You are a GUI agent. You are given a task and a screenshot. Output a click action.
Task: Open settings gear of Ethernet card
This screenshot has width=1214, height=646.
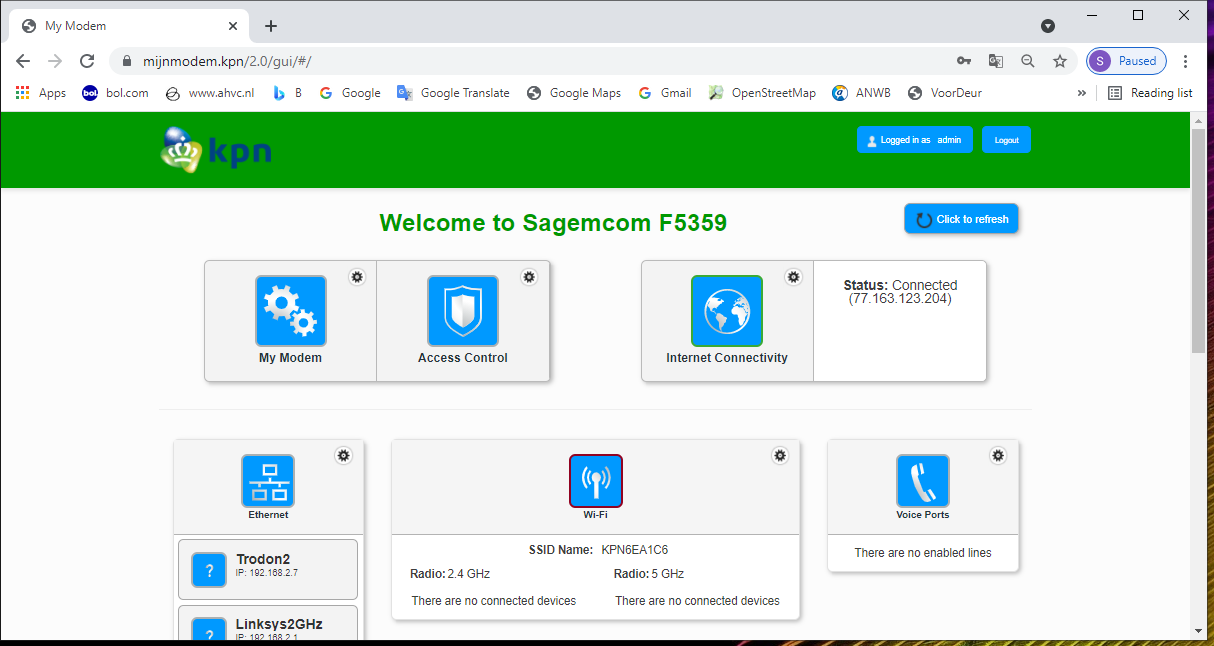pyautogui.click(x=344, y=456)
